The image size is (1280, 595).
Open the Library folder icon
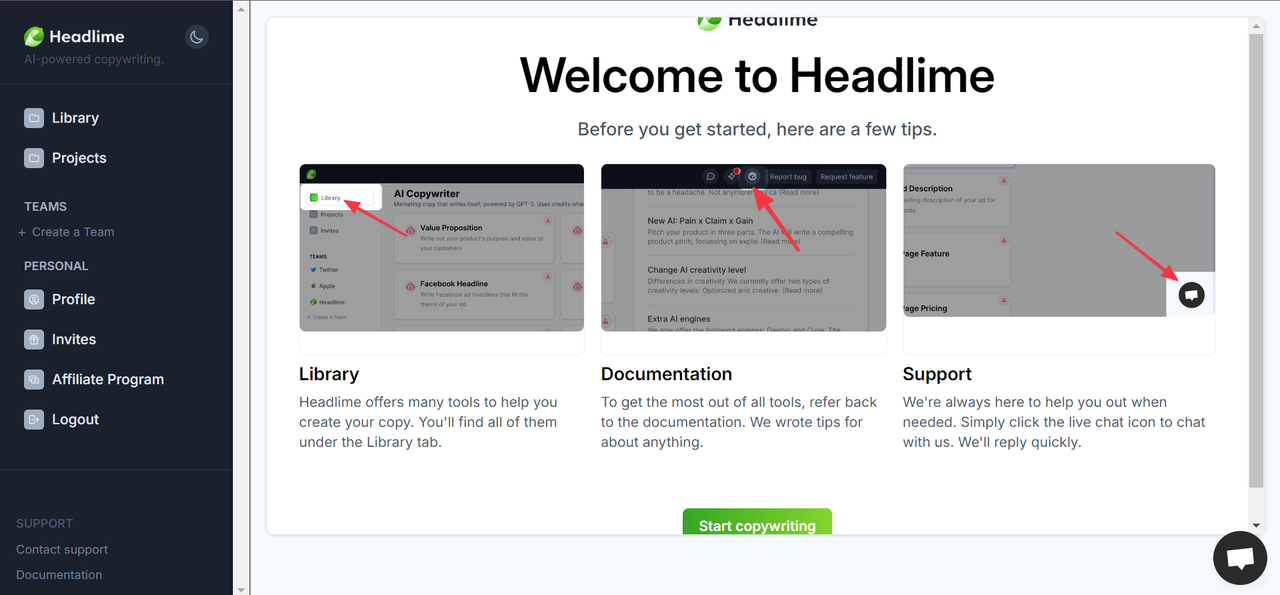tap(34, 118)
